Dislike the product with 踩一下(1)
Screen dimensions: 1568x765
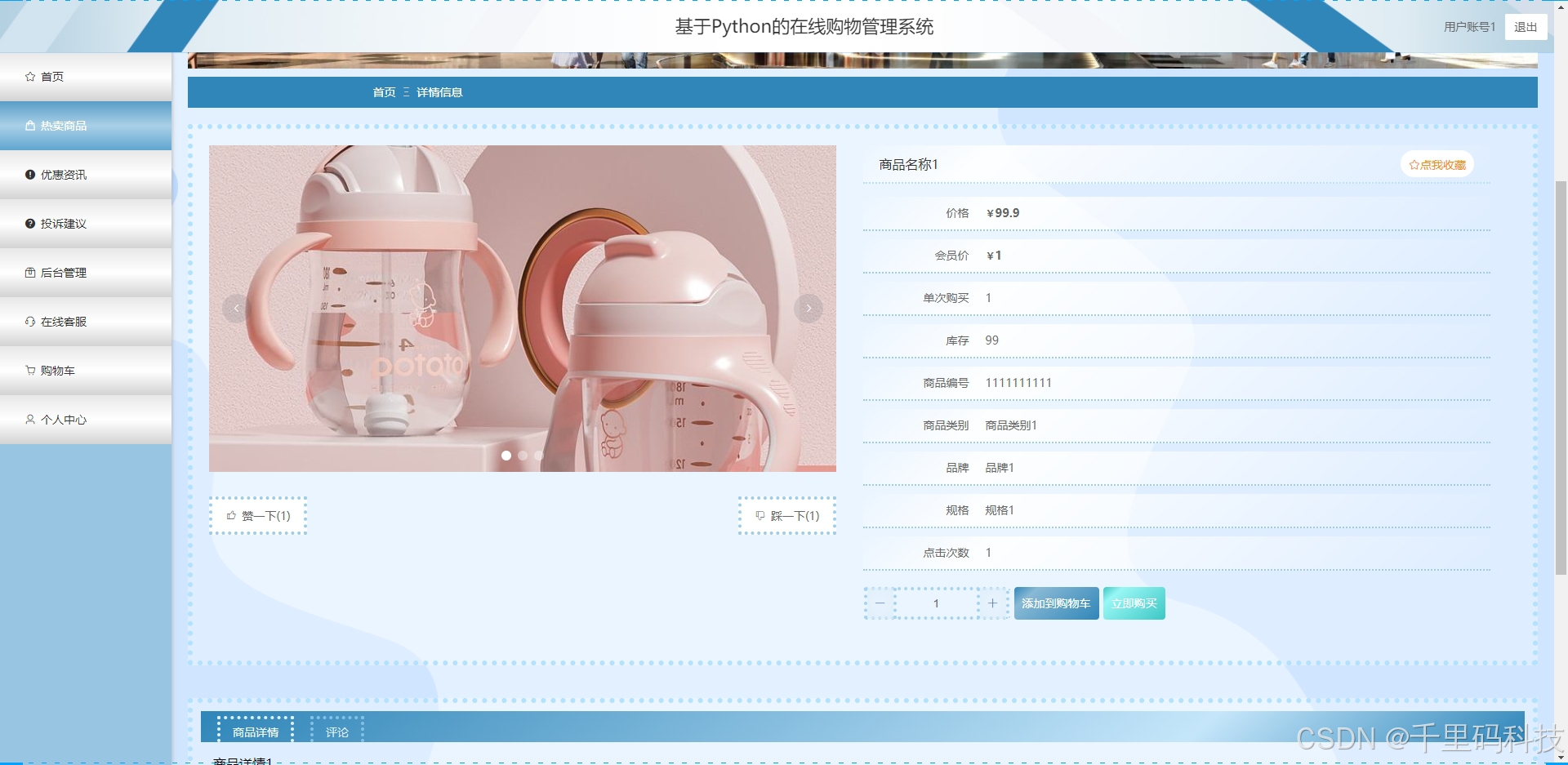click(x=787, y=516)
